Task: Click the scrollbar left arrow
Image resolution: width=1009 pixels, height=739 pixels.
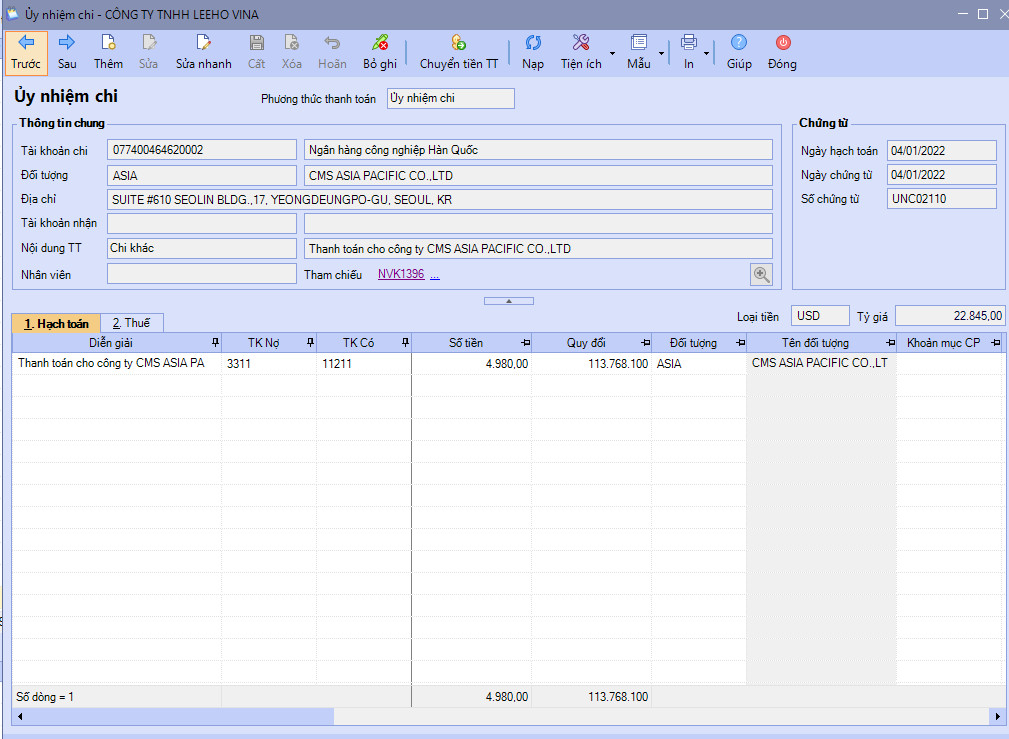Action: (x=20, y=716)
